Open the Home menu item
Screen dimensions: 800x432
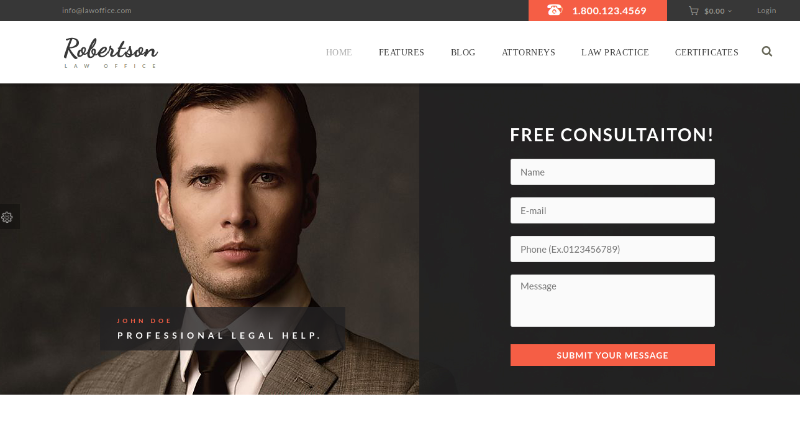[339, 52]
